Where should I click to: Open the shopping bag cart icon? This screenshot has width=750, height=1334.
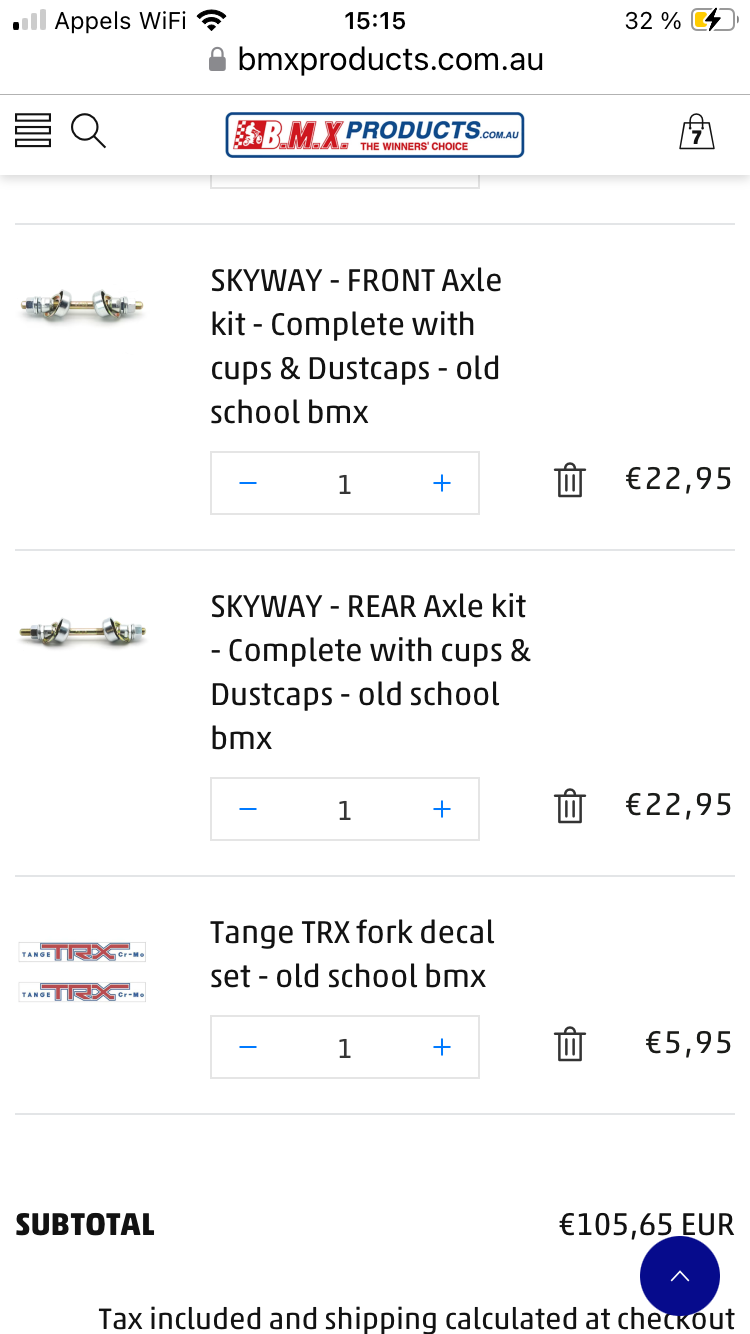pos(696,132)
